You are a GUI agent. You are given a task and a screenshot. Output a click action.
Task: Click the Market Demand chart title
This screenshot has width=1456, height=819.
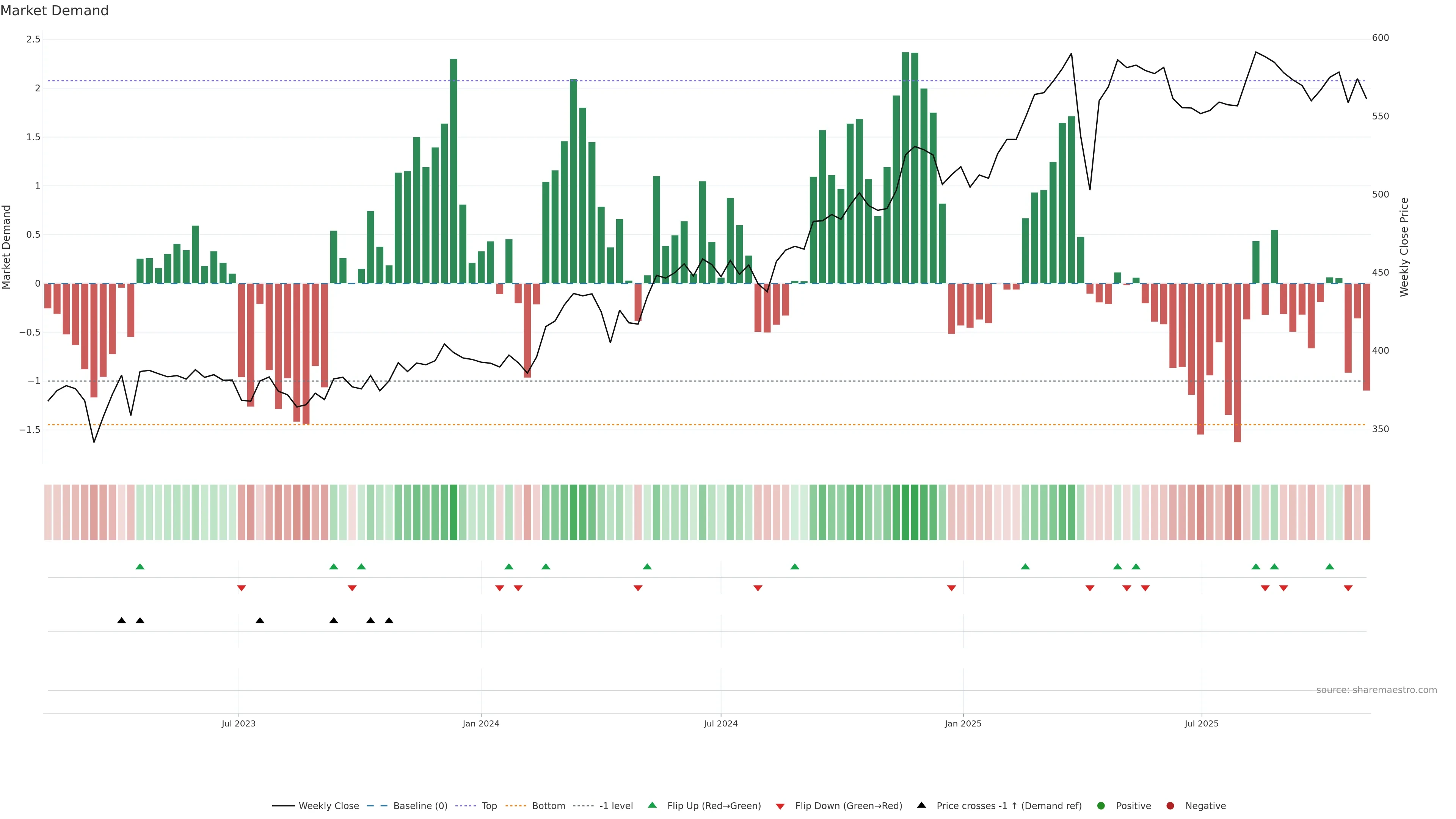(54, 11)
